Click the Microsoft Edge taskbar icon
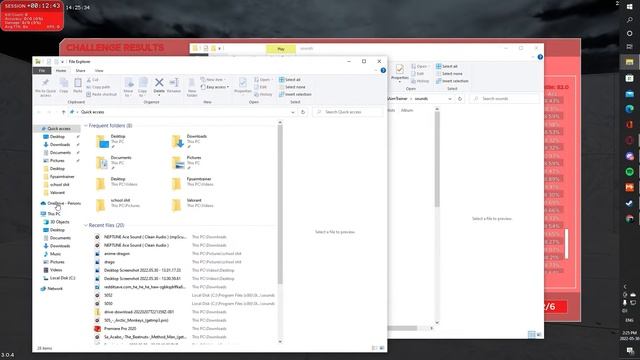Viewport: 640px width, 360px height. tap(629, 109)
